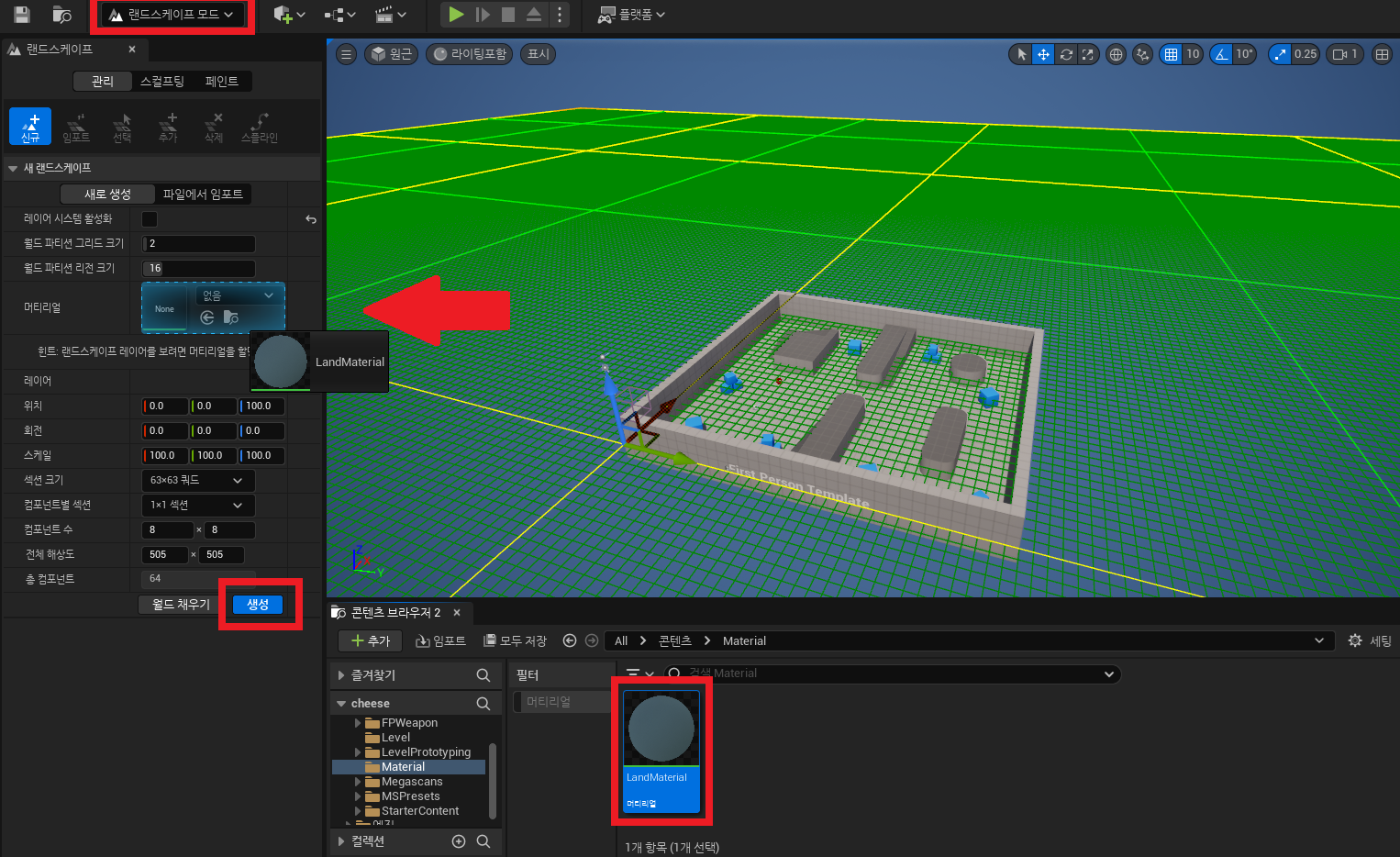Collapse the 새 랜드스케이프 section
This screenshot has width=1400, height=857.
pyautogui.click(x=13, y=169)
